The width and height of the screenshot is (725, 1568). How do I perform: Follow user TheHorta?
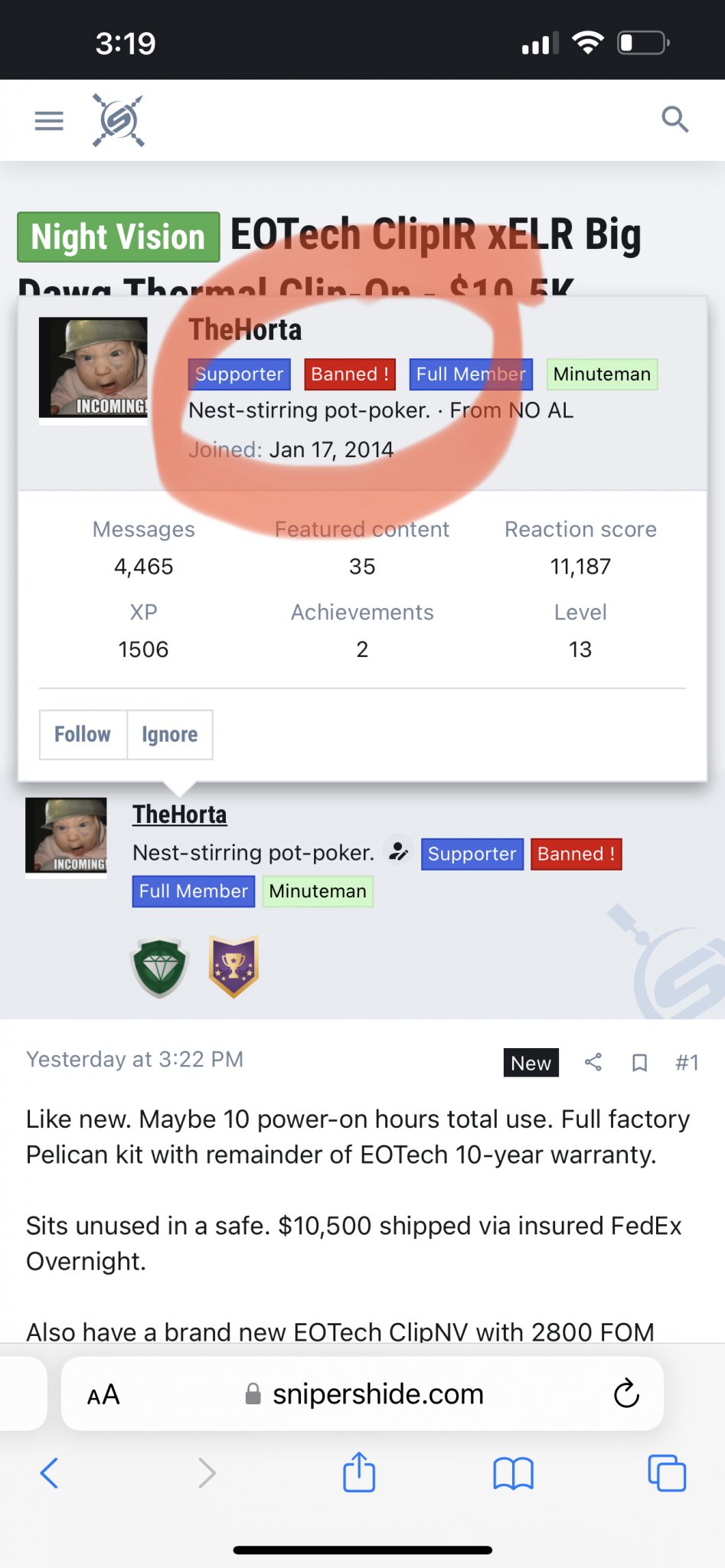pyautogui.click(x=83, y=734)
